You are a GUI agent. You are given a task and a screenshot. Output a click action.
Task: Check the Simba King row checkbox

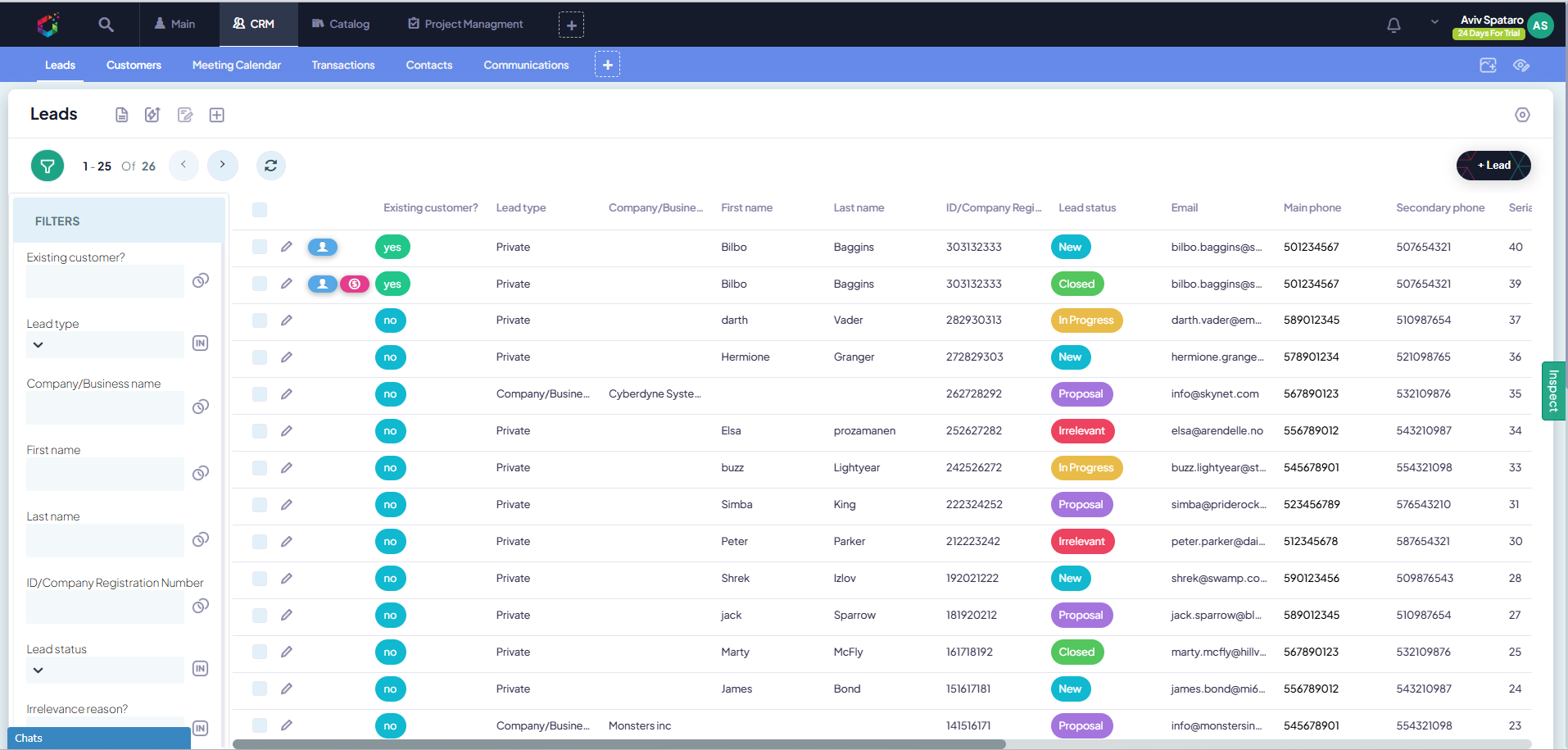click(260, 505)
